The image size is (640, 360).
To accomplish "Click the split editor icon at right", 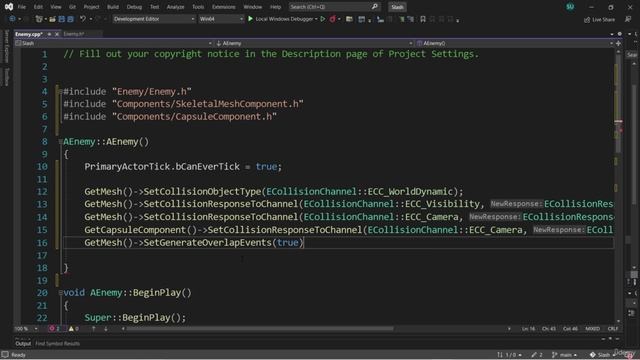I will 618,43.
